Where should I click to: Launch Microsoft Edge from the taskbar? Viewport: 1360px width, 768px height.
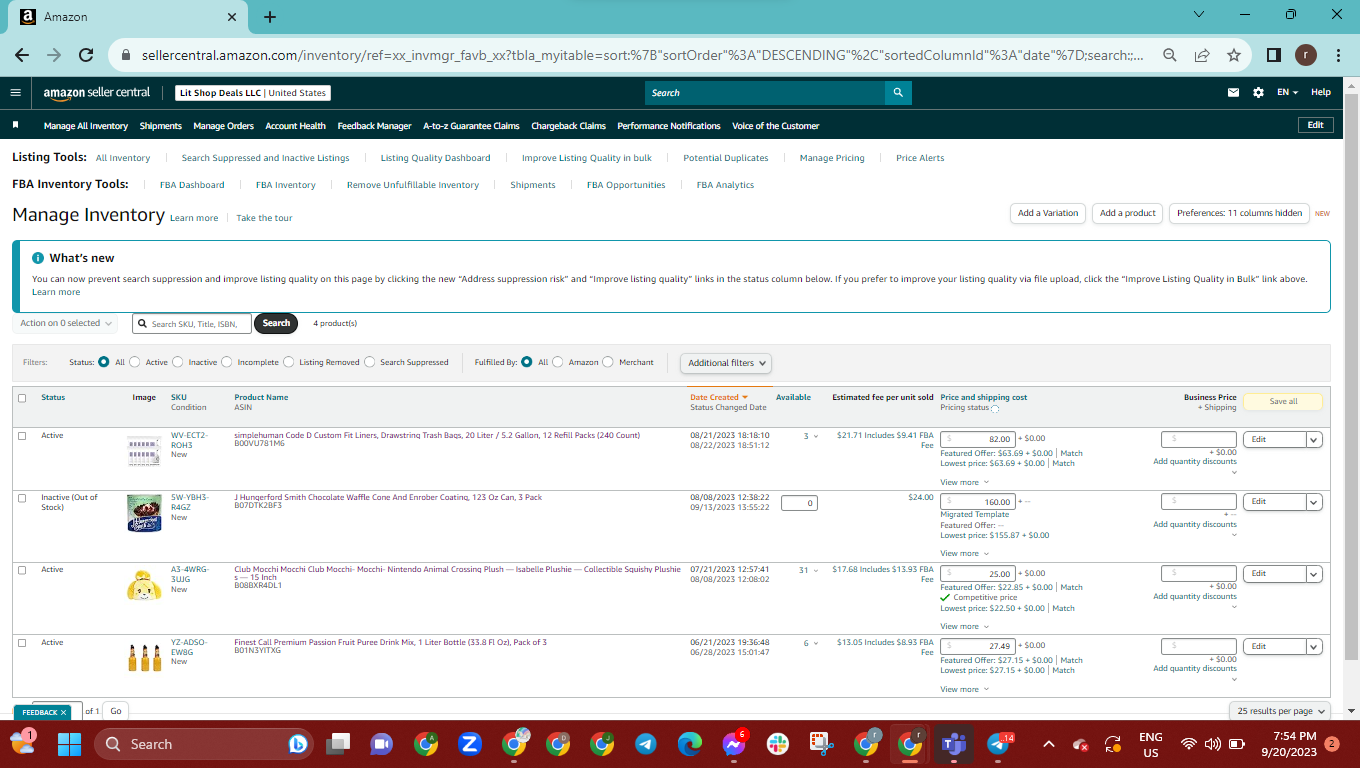(690, 744)
